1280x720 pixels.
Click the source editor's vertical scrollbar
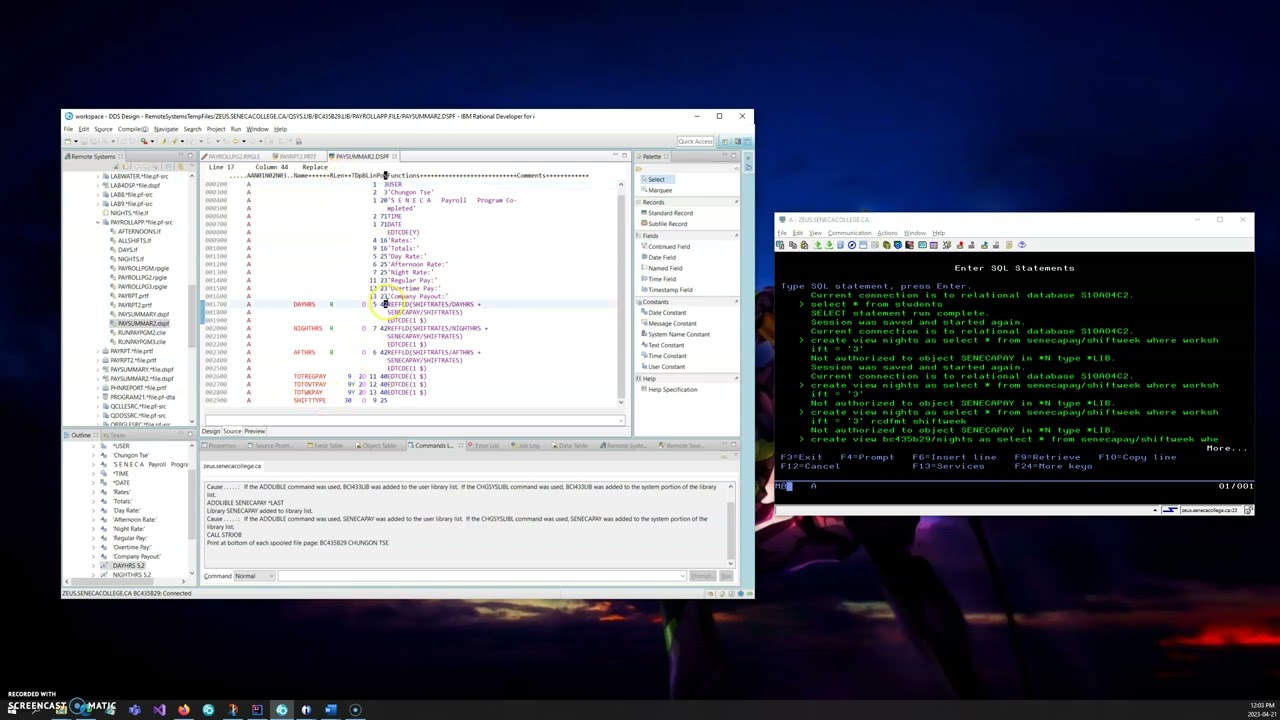click(x=621, y=292)
